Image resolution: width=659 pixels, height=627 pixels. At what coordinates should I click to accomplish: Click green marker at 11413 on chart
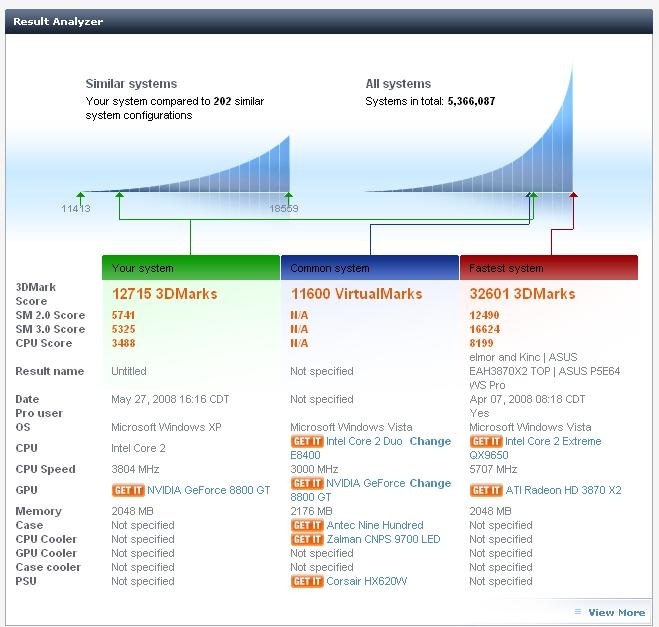(80, 198)
